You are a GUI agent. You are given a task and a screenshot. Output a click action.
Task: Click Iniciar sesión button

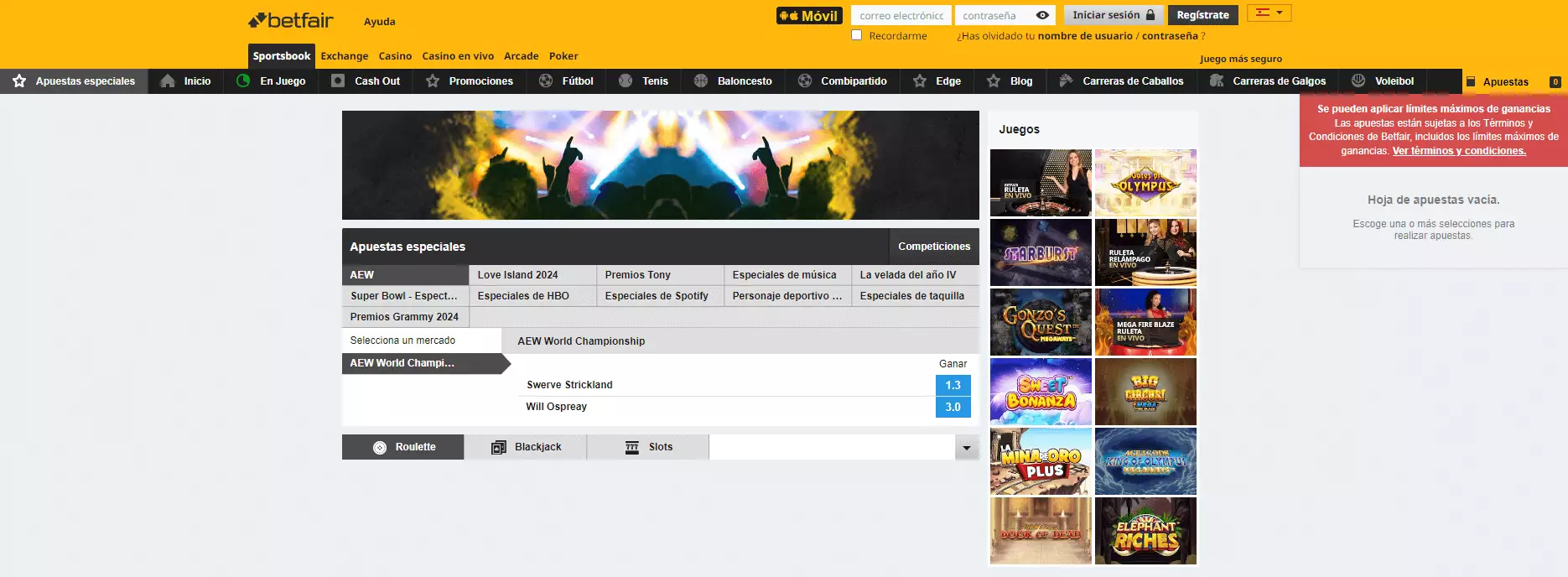tap(1114, 15)
